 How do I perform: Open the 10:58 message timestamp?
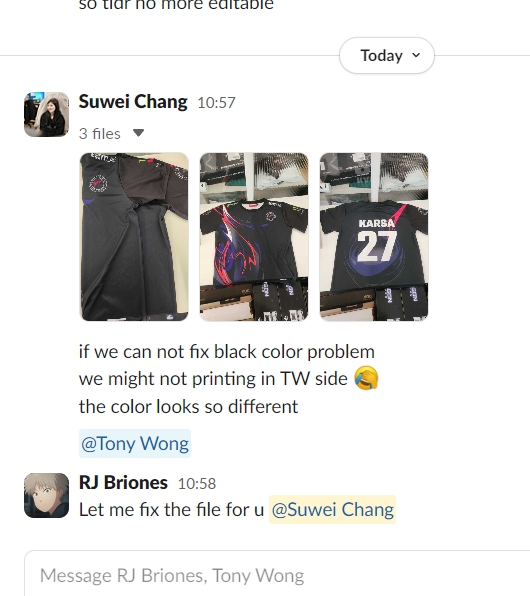point(197,483)
